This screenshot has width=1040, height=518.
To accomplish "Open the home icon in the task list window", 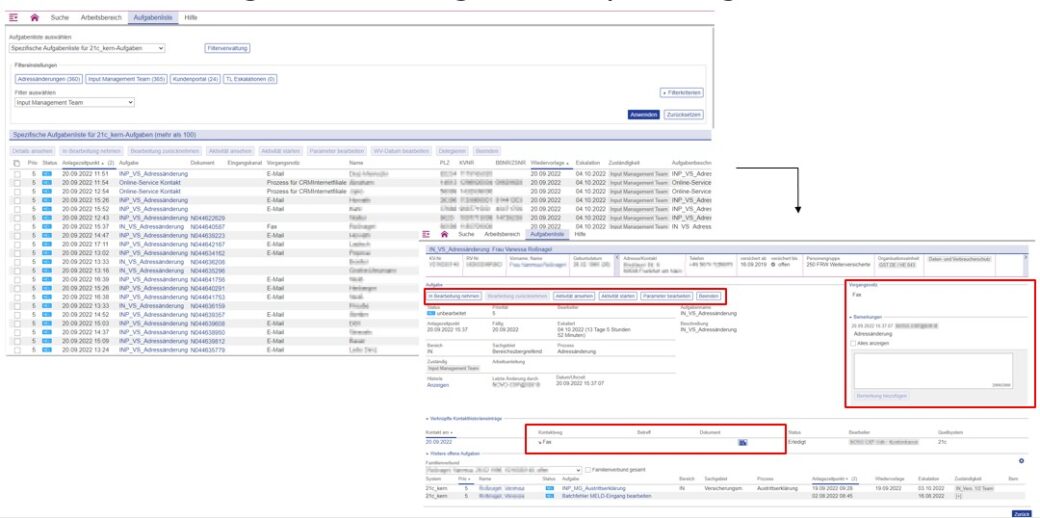I will (x=34, y=18).
